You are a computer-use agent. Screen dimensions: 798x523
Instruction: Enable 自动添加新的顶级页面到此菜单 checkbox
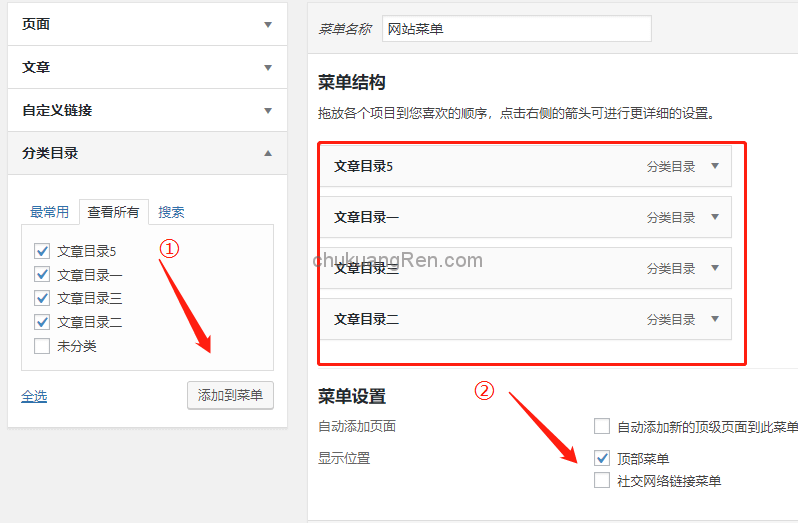[x=602, y=427]
